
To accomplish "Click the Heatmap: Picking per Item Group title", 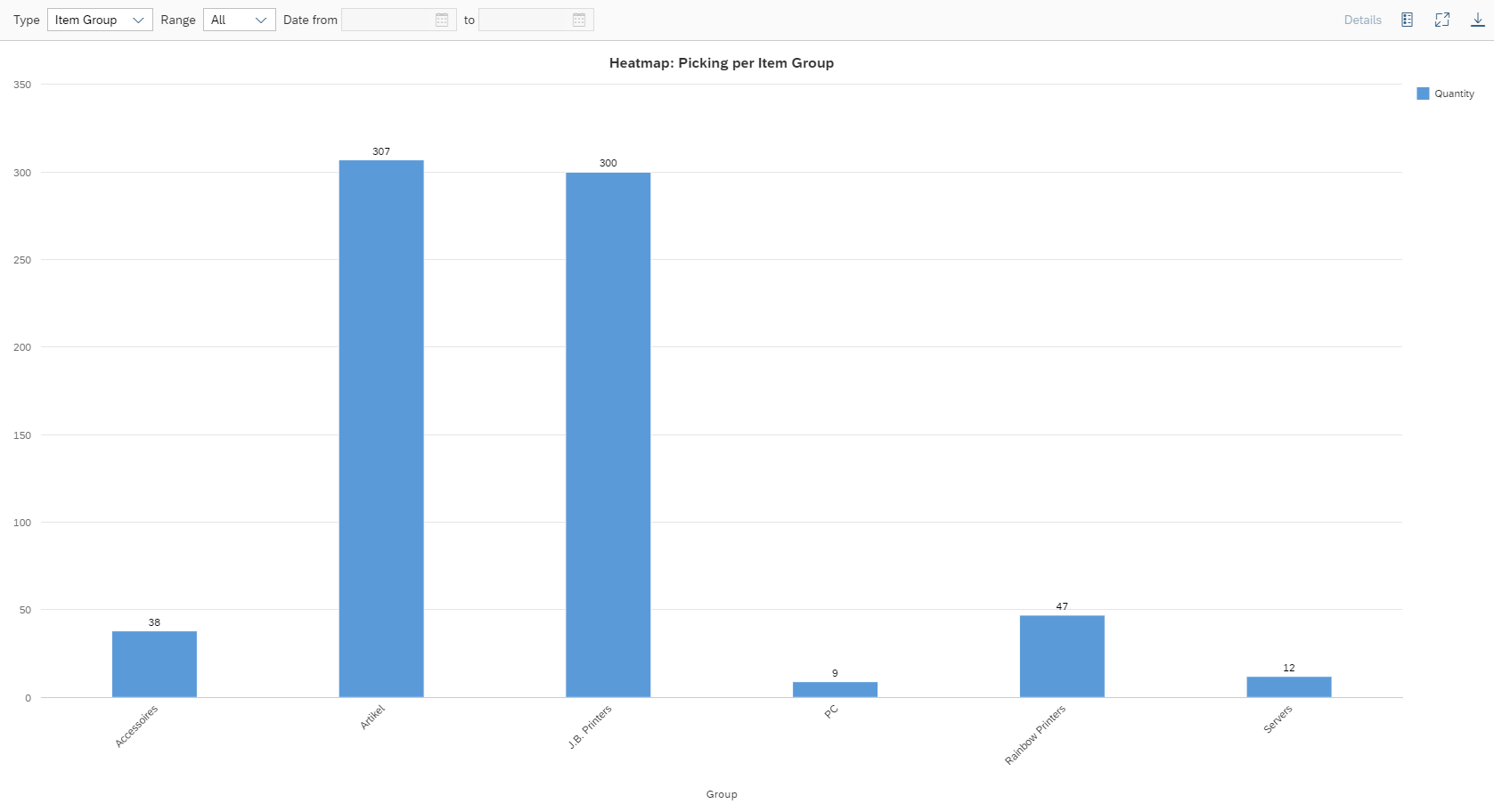I will click(721, 63).
